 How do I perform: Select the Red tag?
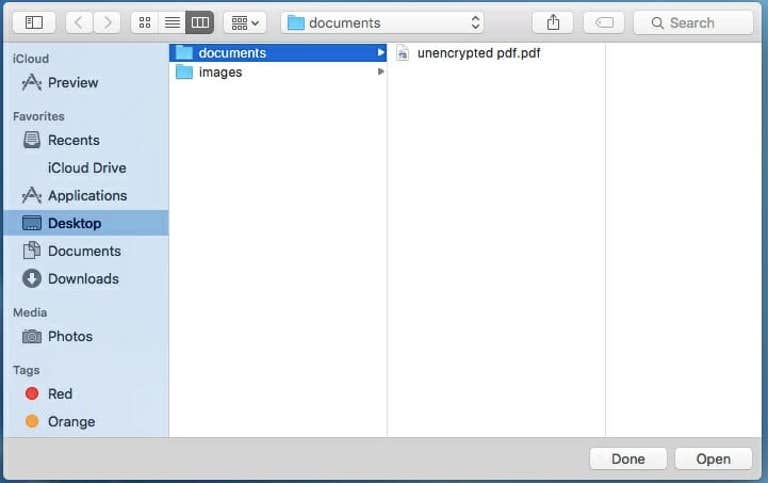86,393
